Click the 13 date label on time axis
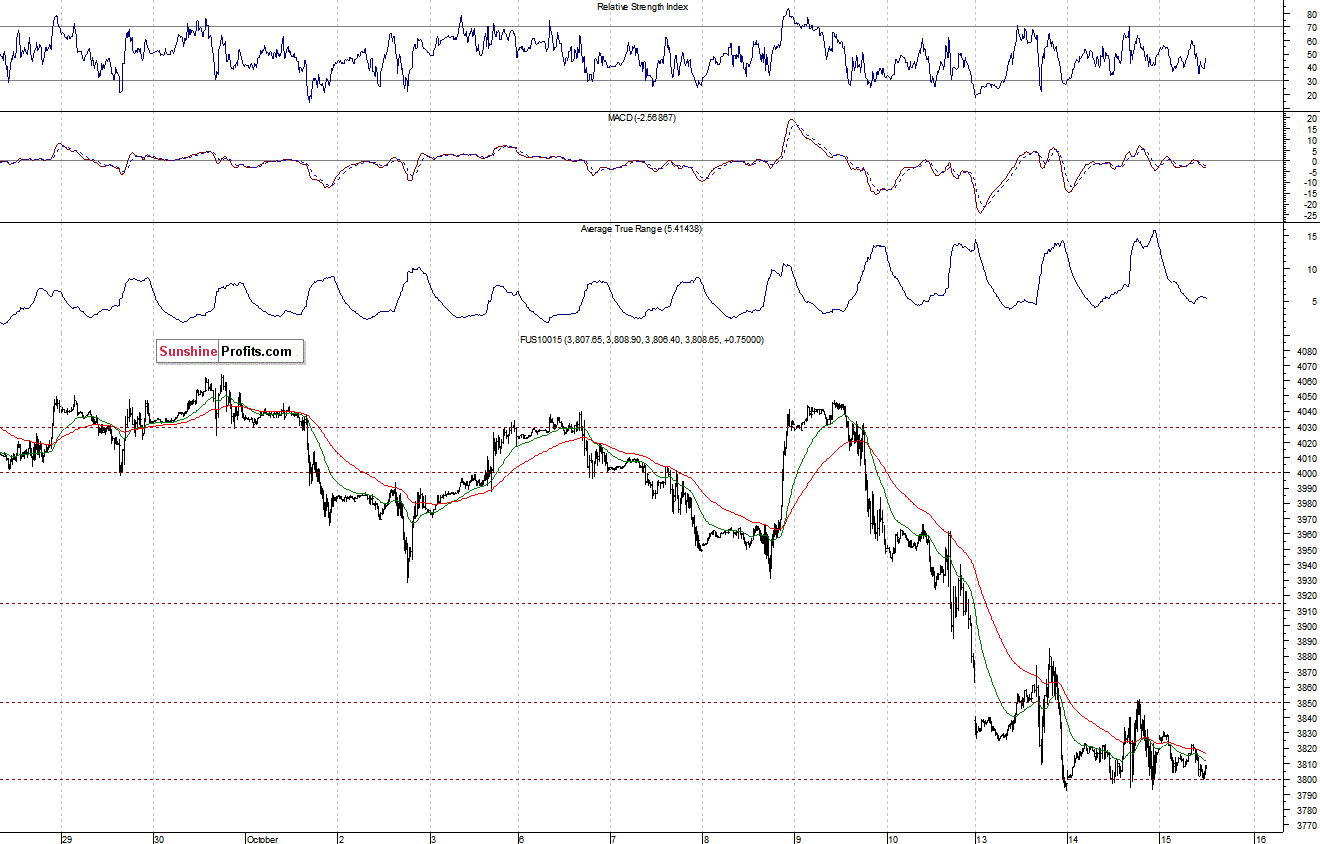The height and width of the screenshot is (844, 1320). click(982, 840)
